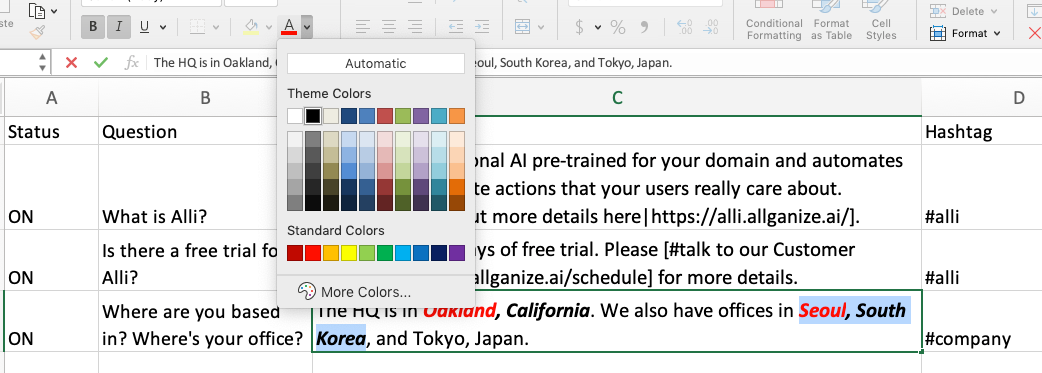The image size is (1042, 373).
Task: Open the Borders dropdown arrow
Action: click(x=216, y=28)
